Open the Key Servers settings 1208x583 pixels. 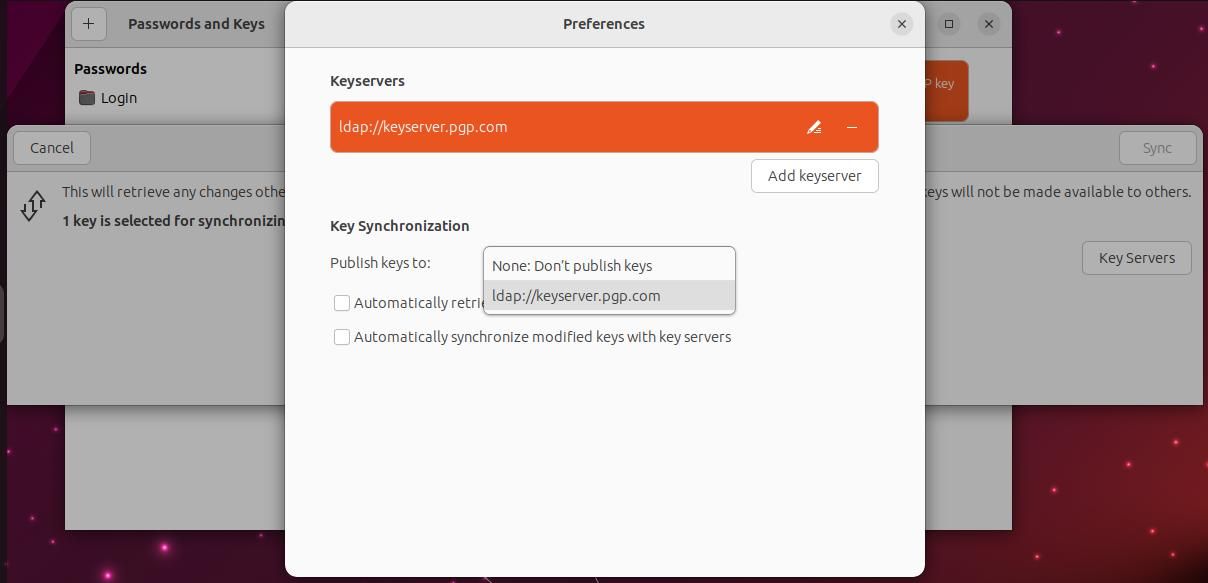coord(1136,257)
